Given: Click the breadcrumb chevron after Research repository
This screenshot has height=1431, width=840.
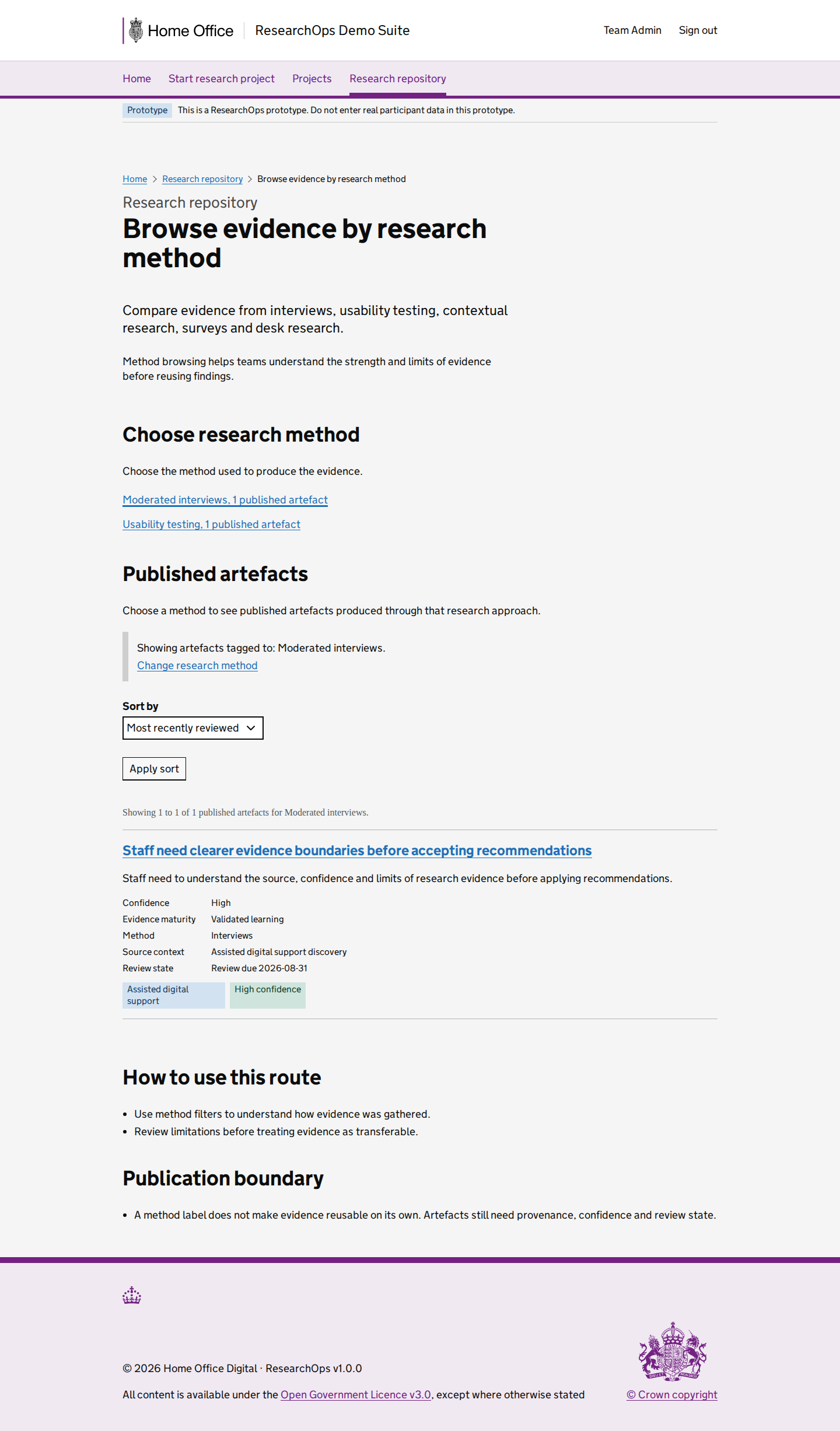Looking at the screenshot, I should 250,179.
